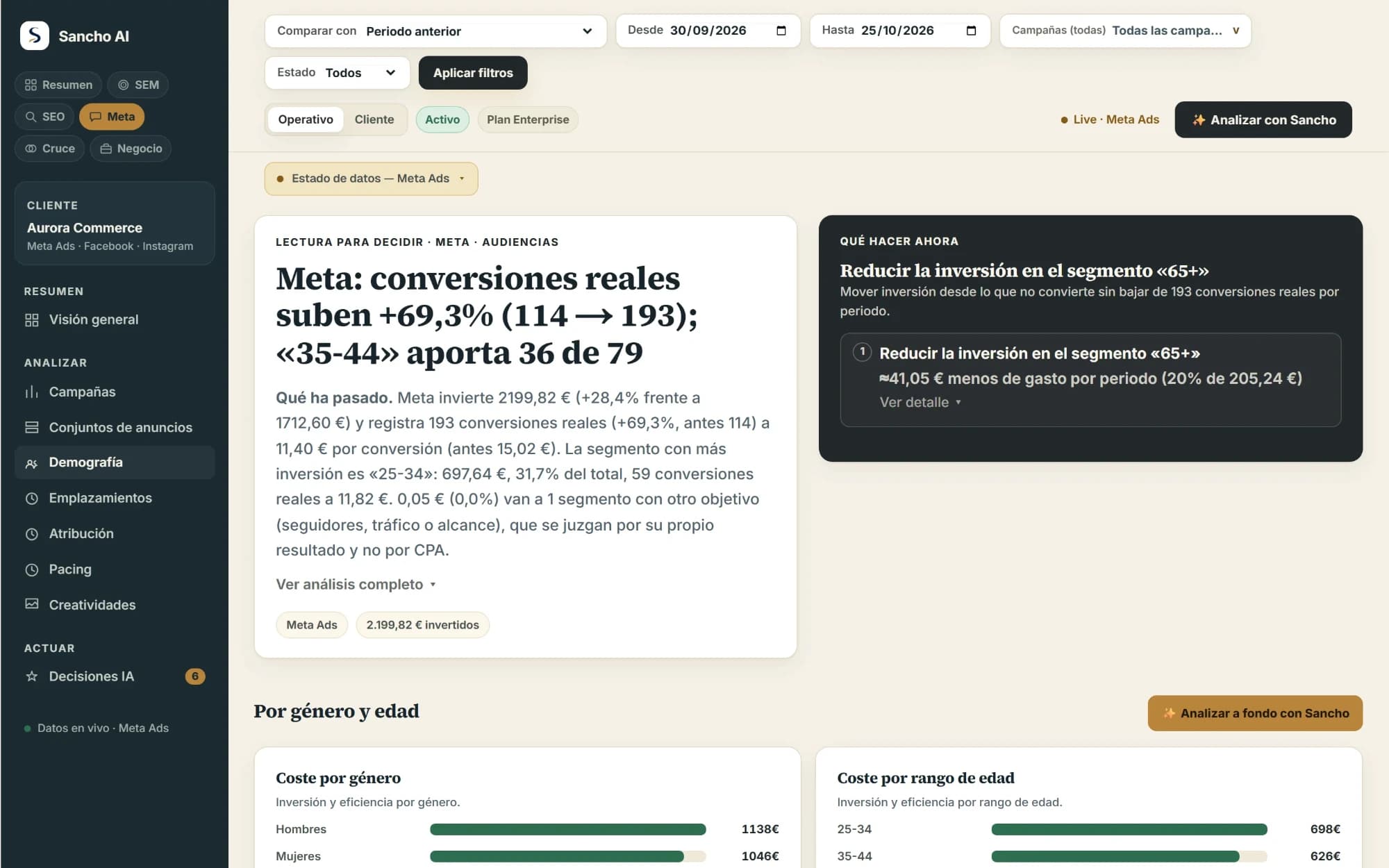Viewport: 1389px width, 868px height.
Task: Open the Resumen grid icon pill
Action: tap(58, 85)
